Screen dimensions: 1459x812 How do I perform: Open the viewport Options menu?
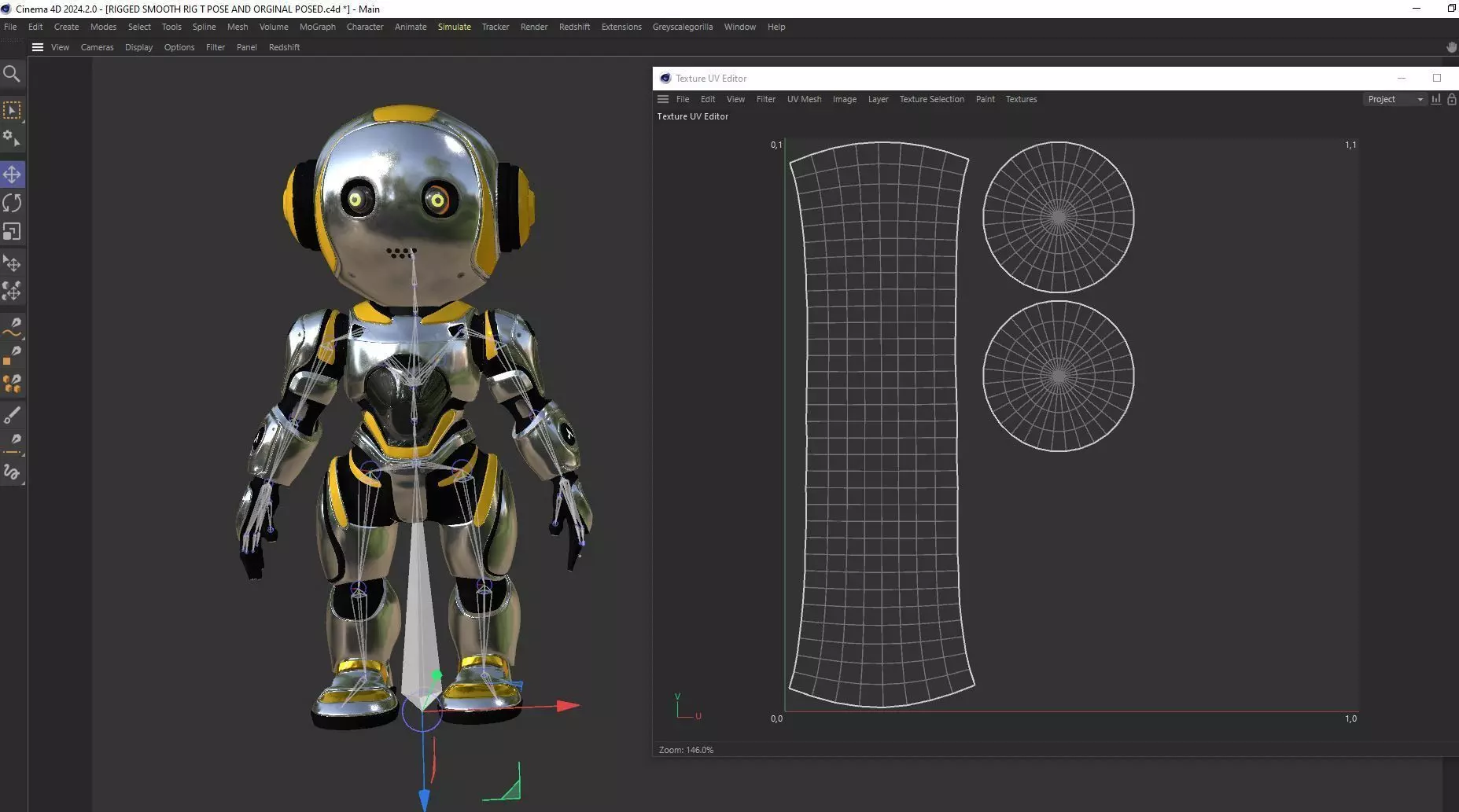click(x=179, y=47)
